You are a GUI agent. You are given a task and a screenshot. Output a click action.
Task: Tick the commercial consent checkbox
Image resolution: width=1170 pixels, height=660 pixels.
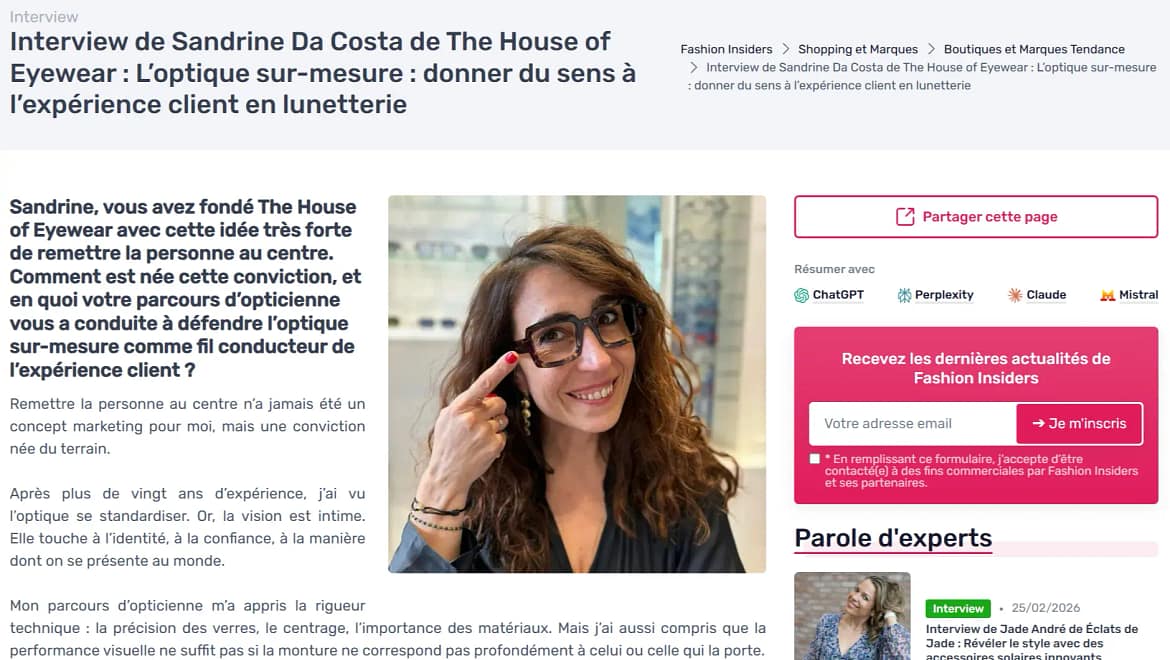tap(815, 459)
